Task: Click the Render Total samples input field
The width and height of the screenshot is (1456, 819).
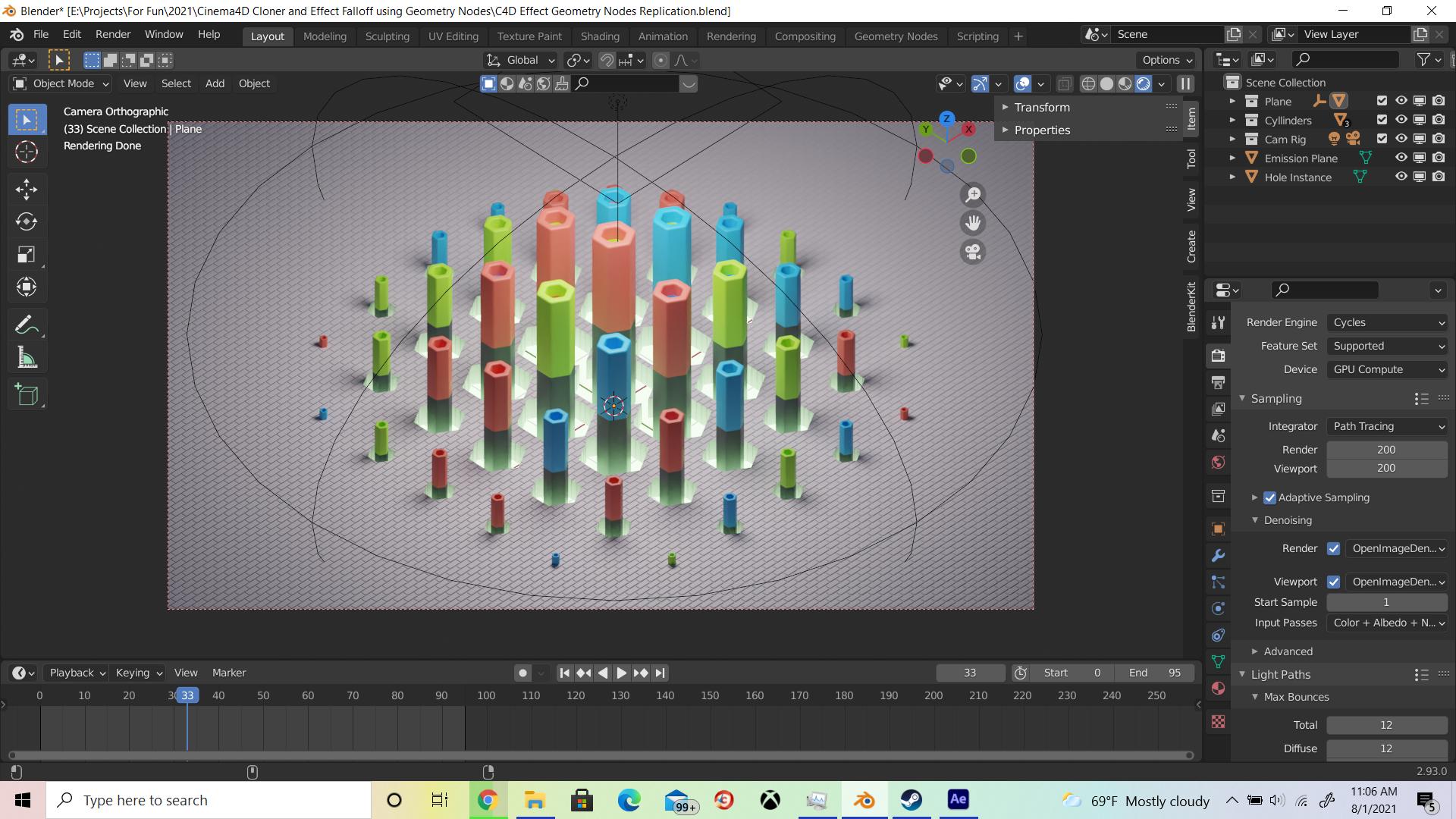Action: point(1387,449)
